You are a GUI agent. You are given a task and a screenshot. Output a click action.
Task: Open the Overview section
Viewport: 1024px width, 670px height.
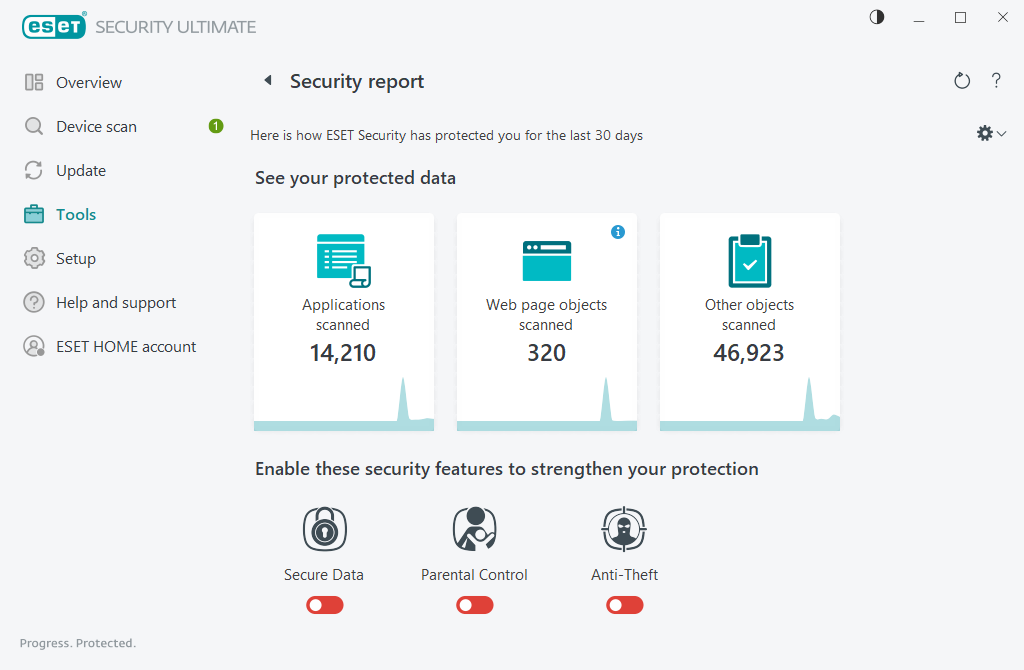pyautogui.click(x=89, y=82)
